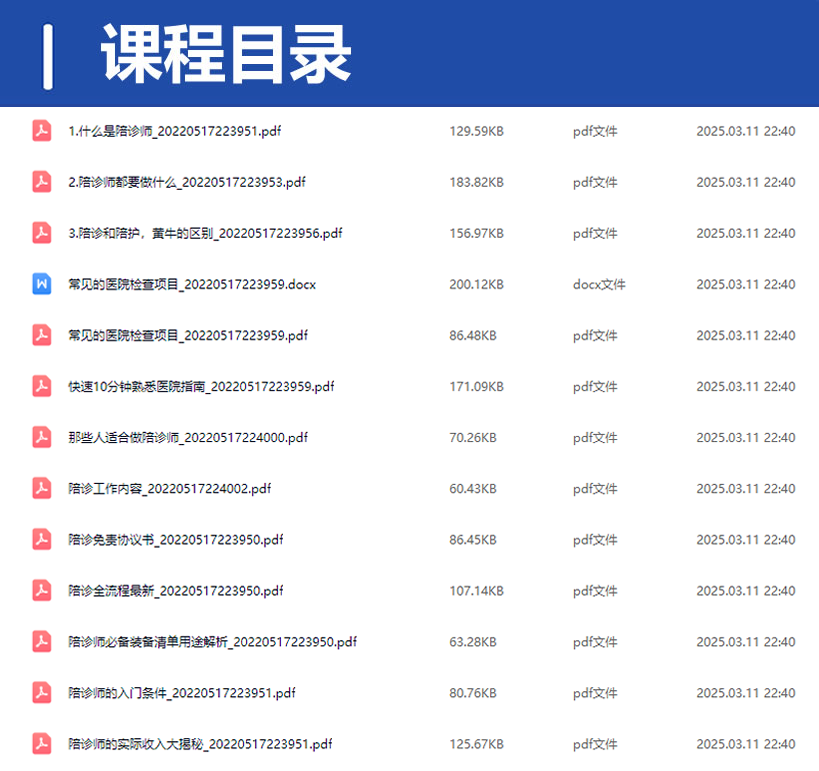This screenshot has height=771, width=819.
Task: Click the 200.12KB size value
Action: pyautogui.click(x=476, y=285)
